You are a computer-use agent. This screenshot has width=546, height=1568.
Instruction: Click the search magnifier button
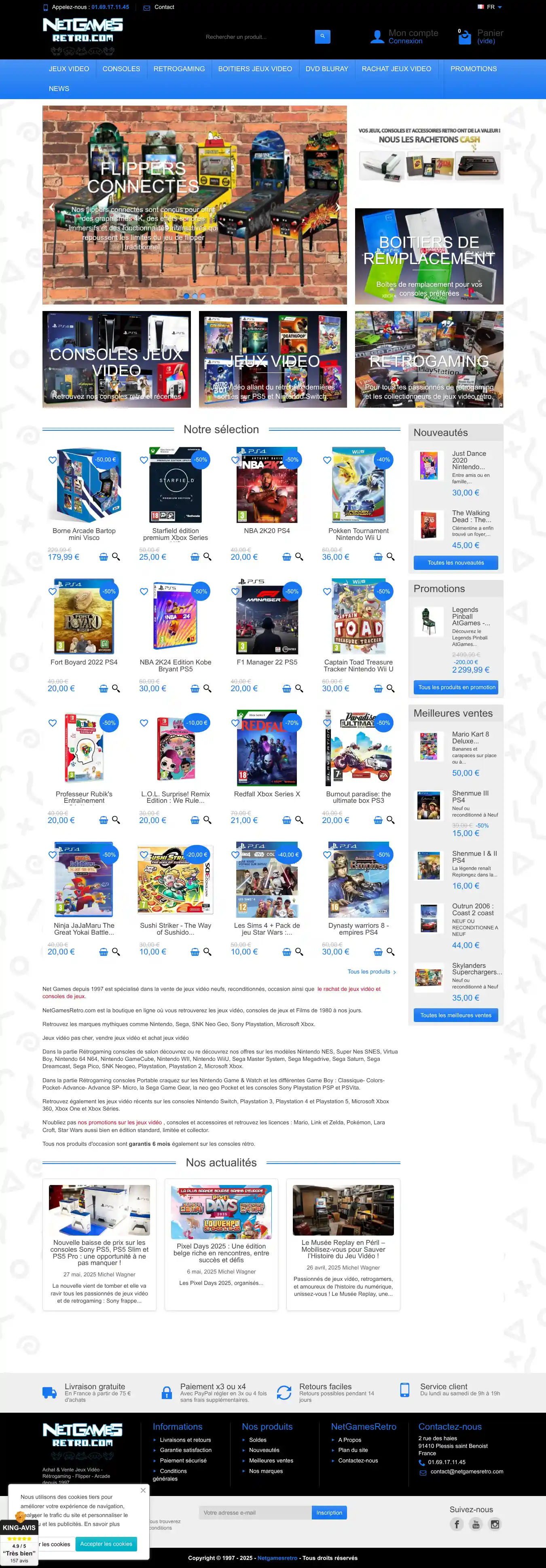(x=322, y=36)
